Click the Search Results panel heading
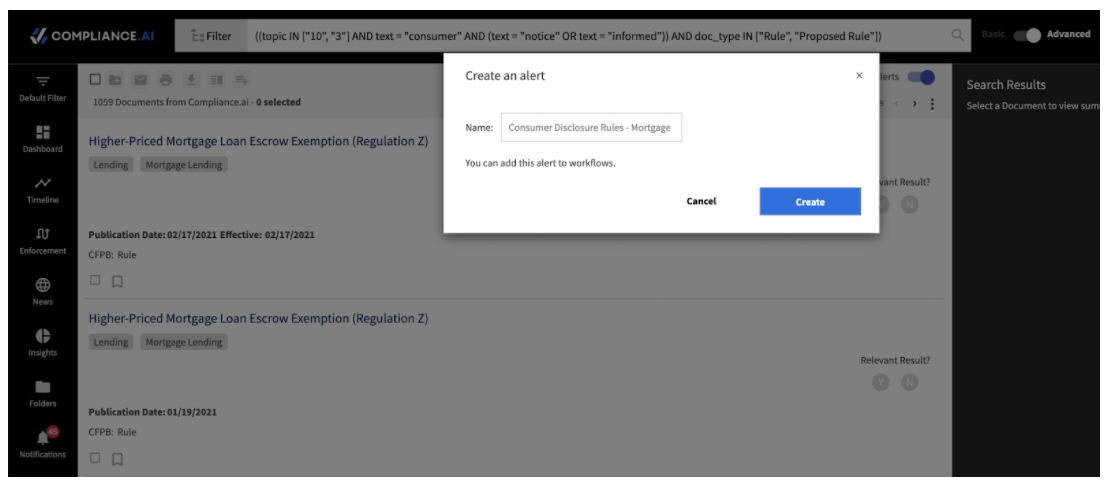The image size is (1110, 489). pyautogui.click(x=1006, y=85)
